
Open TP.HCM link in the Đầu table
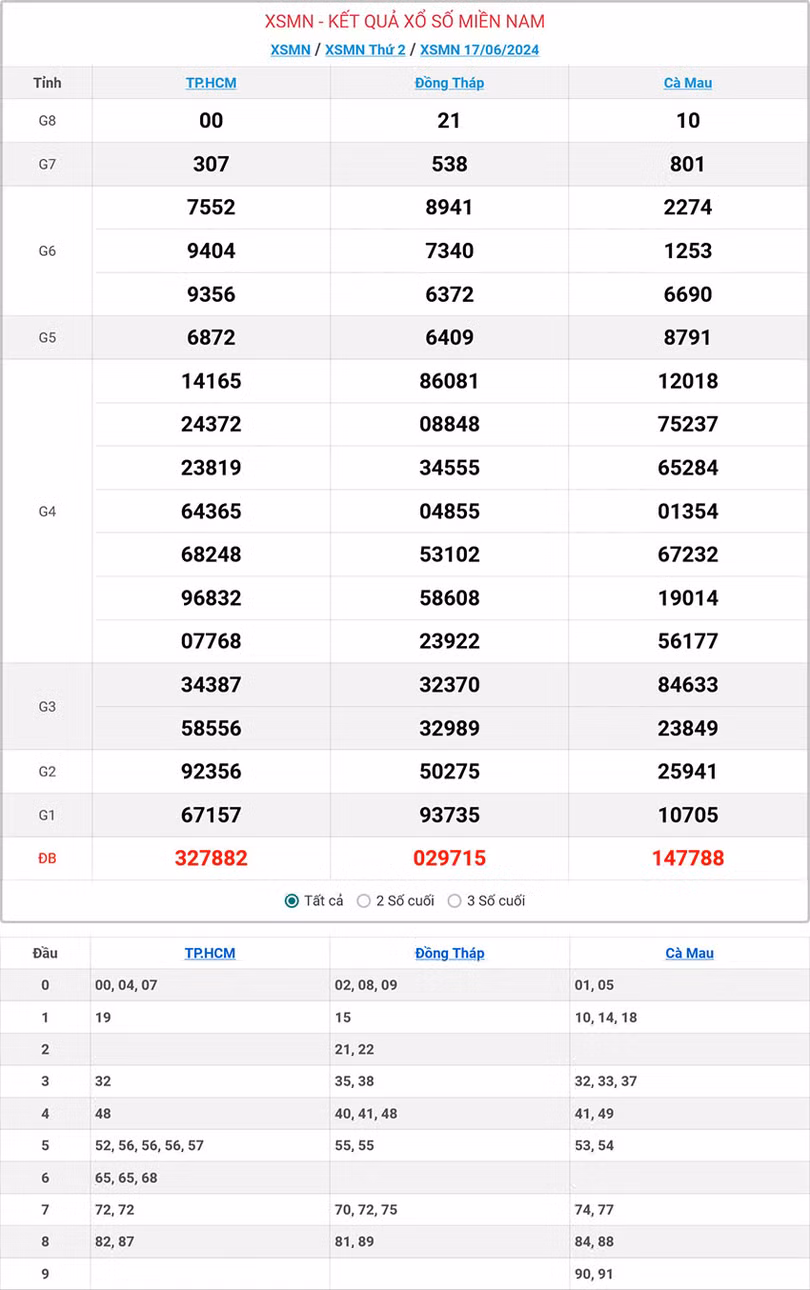[x=210, y=953]
